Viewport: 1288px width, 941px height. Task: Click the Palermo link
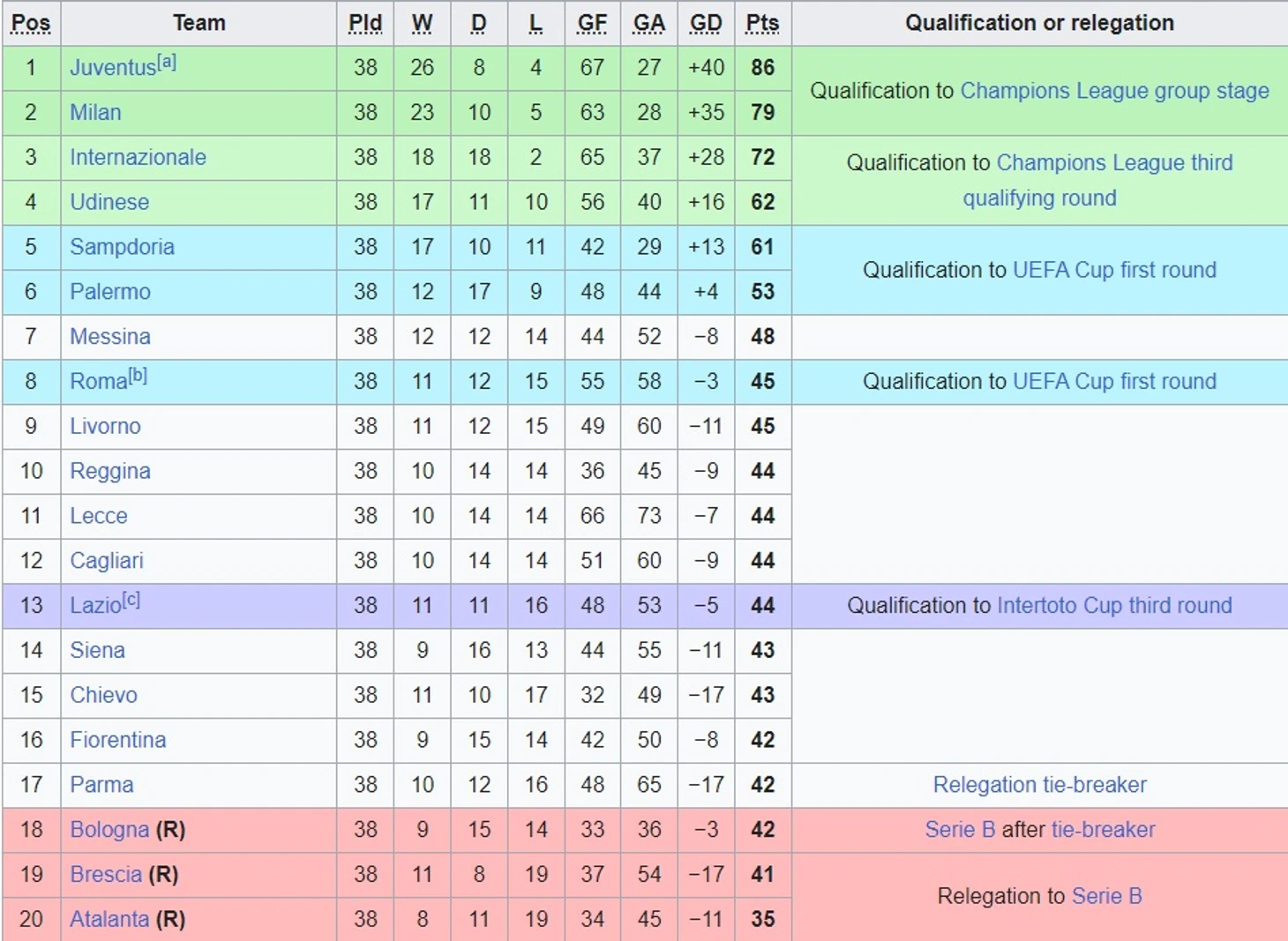[110, 292]
